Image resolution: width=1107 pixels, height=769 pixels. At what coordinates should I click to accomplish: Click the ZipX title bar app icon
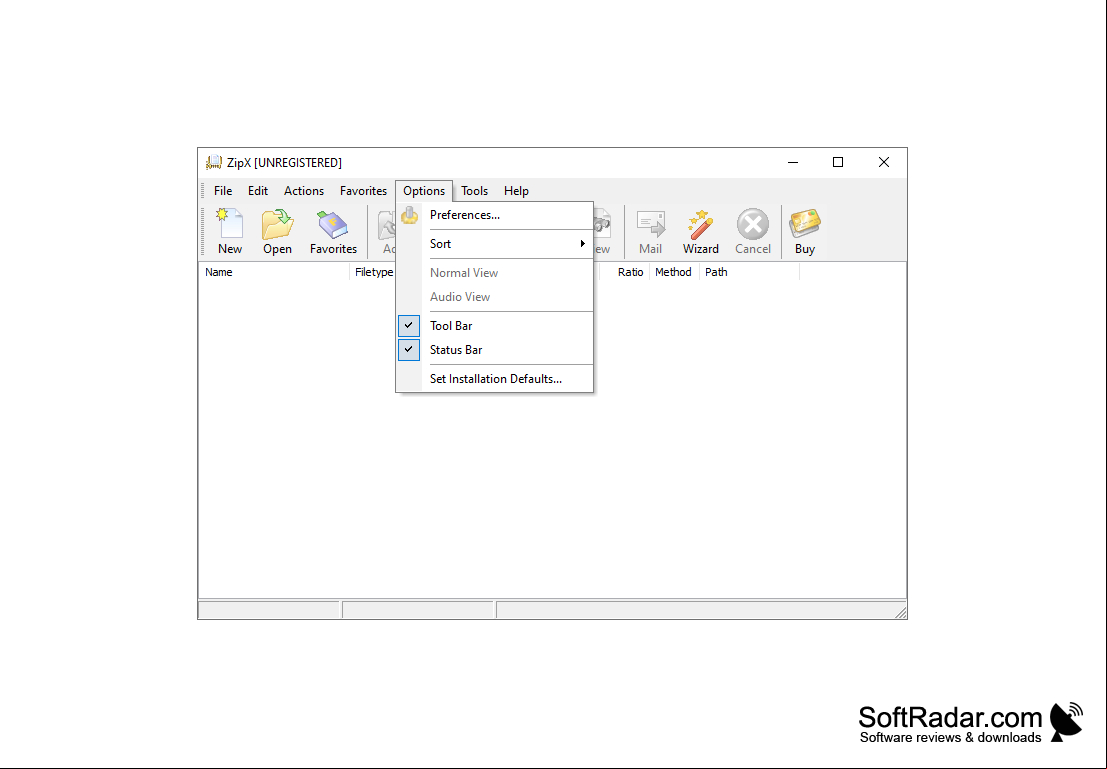pos(213,162)
